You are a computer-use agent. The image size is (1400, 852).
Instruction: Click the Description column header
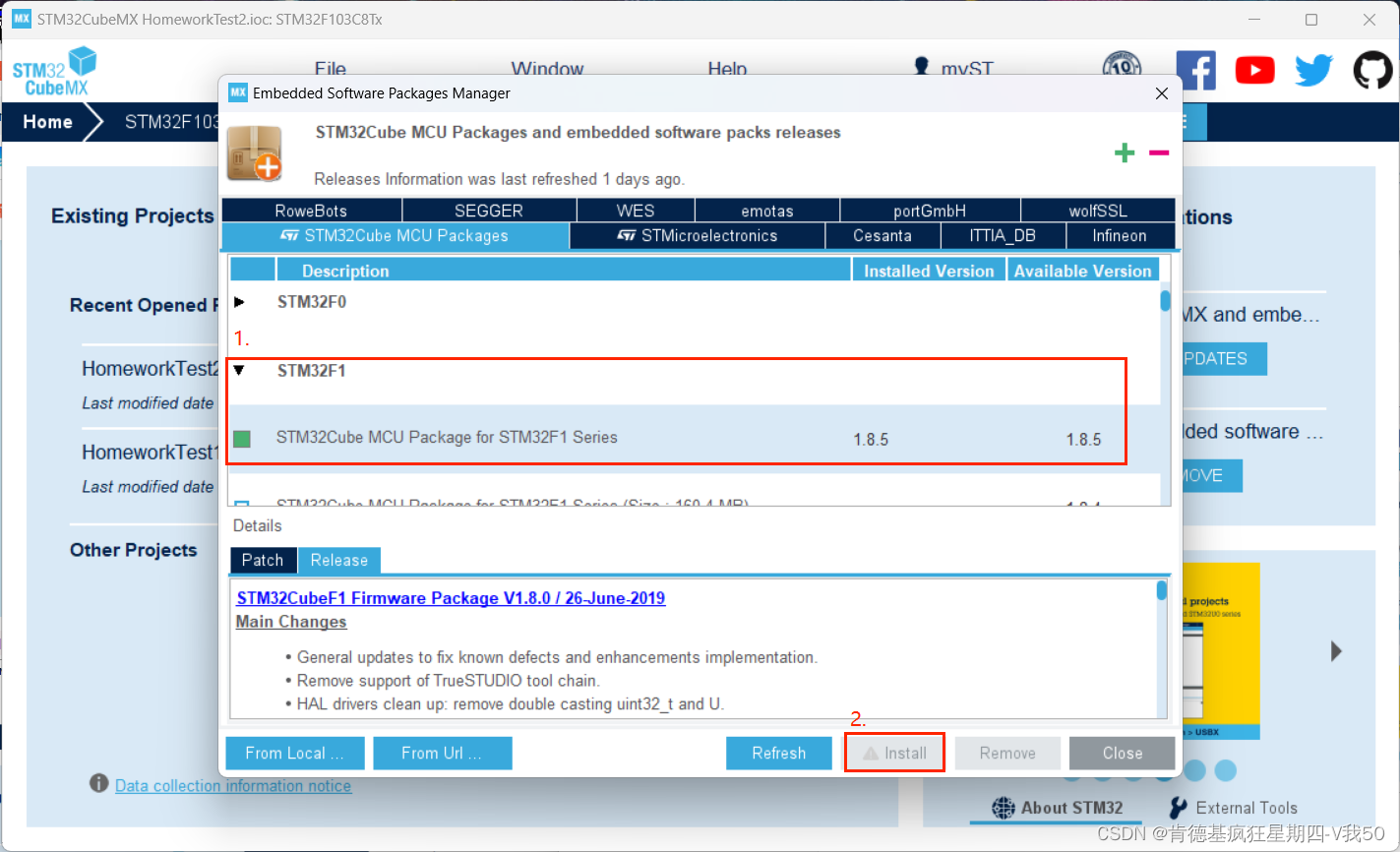tap(564, 271)
